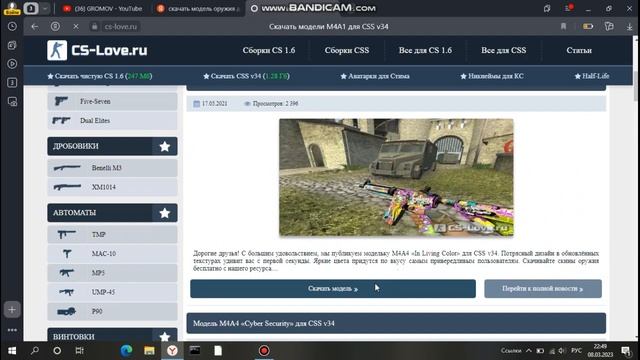Select Benelli M3 shotgun entry

tap(112, 168)
